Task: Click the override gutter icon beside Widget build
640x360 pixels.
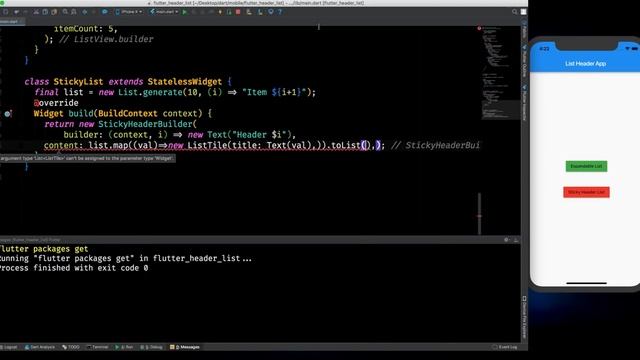Action: (x=7, y=114)
